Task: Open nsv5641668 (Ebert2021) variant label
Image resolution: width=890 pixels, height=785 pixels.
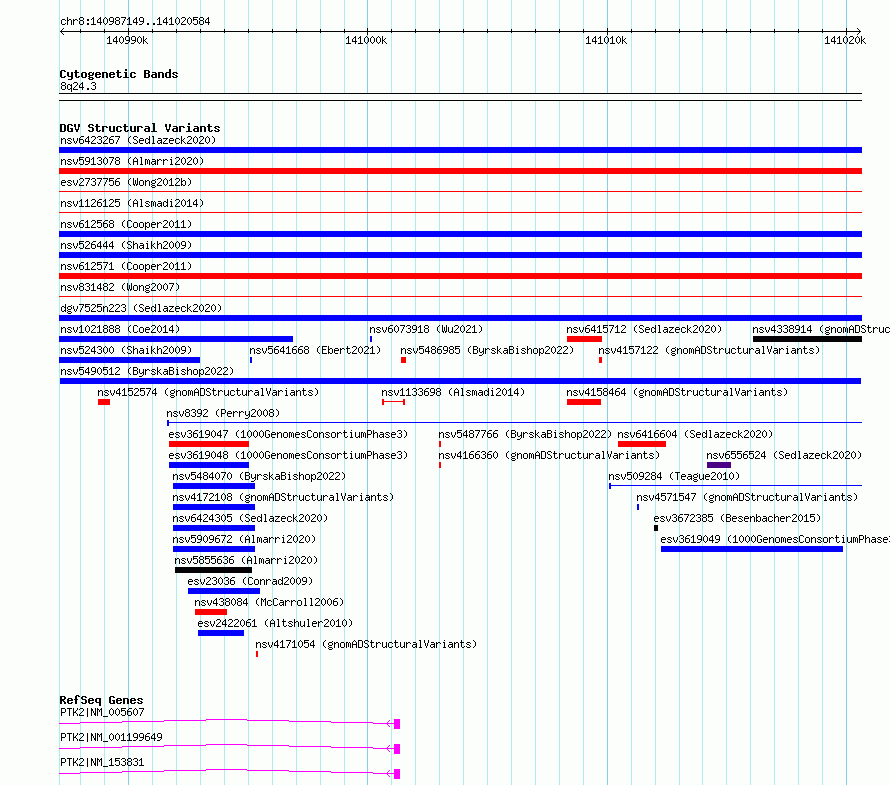Action: tap(315, 350)
